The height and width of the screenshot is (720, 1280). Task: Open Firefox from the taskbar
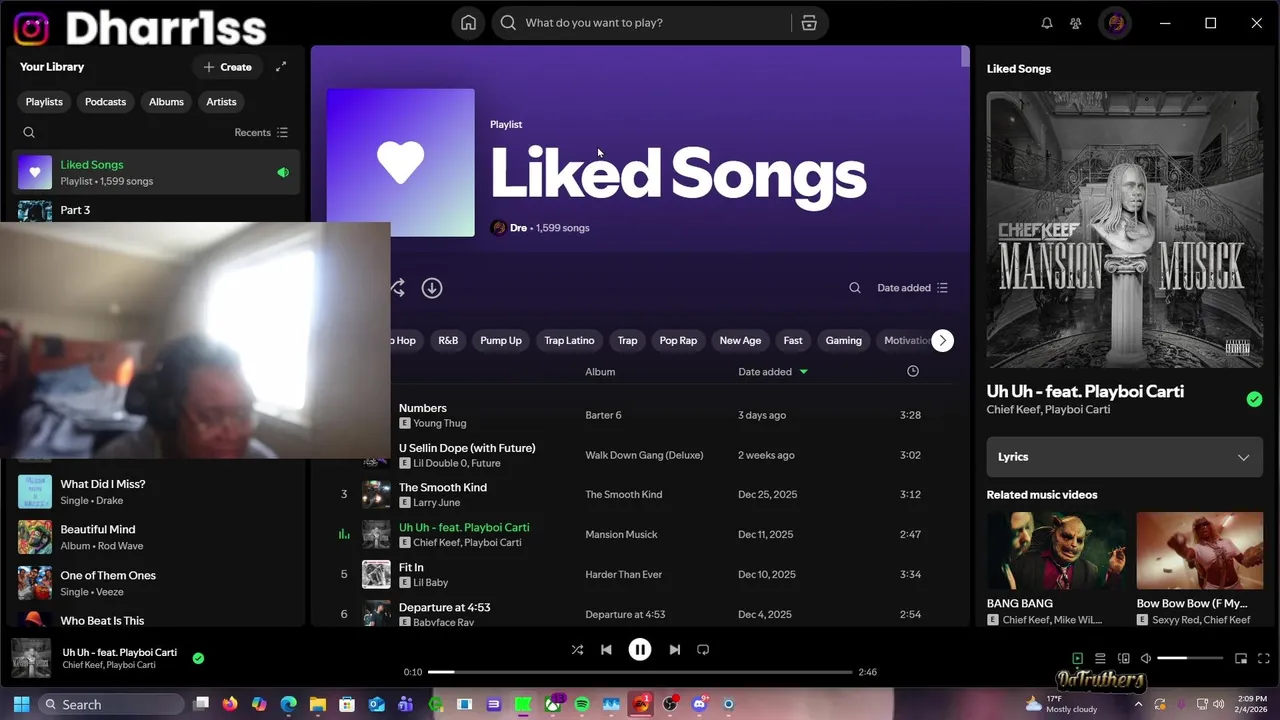tap(230, 704)
